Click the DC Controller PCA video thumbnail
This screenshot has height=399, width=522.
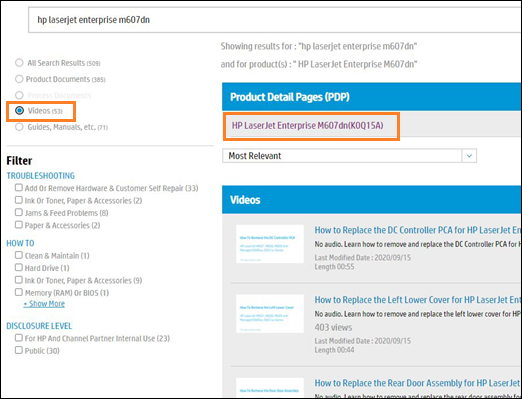[x=270, y=244]
